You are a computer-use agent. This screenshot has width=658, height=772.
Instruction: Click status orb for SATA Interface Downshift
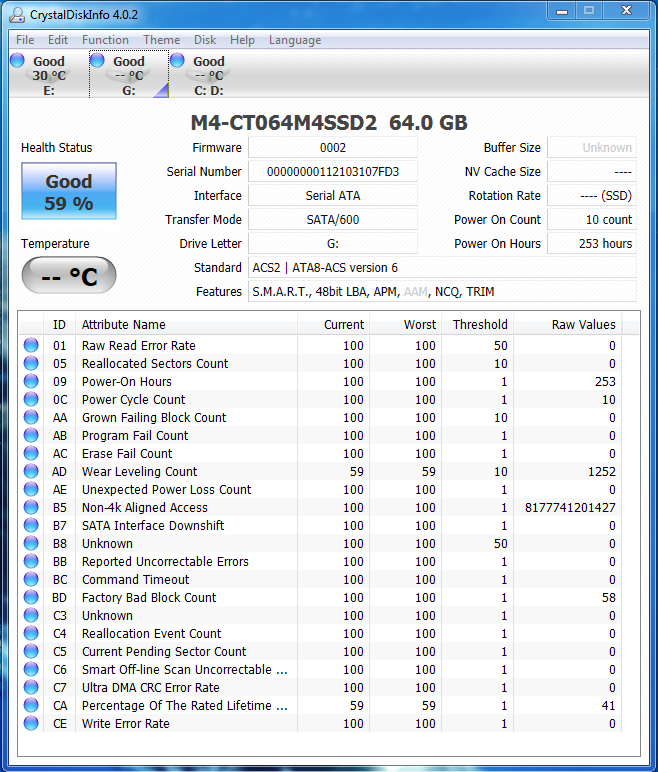coord(31,525)
